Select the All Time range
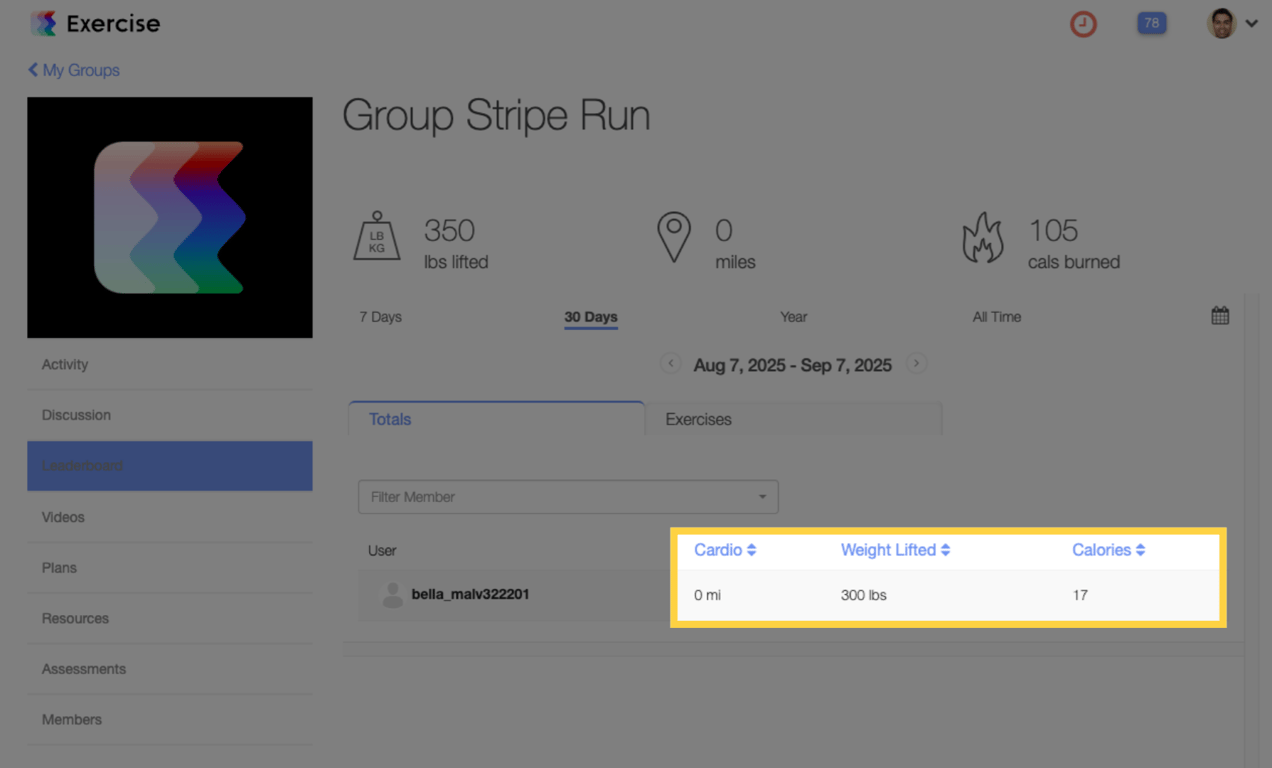This screenshot has height=768, width=1272. pos(997,317)
